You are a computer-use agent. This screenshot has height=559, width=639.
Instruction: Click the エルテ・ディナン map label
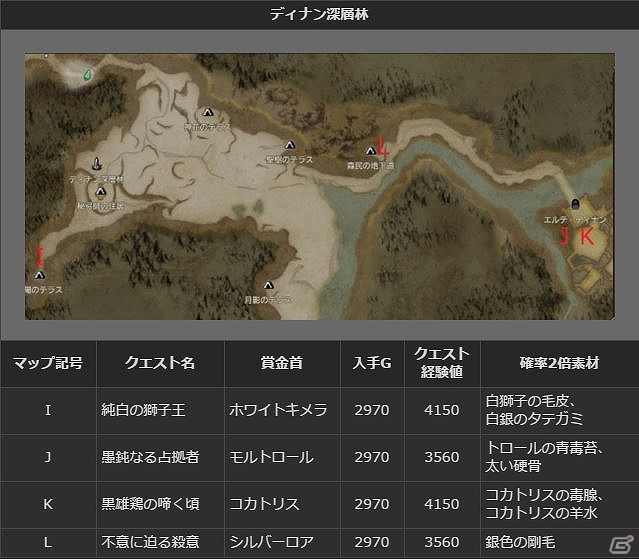click(x=575, y=220)
